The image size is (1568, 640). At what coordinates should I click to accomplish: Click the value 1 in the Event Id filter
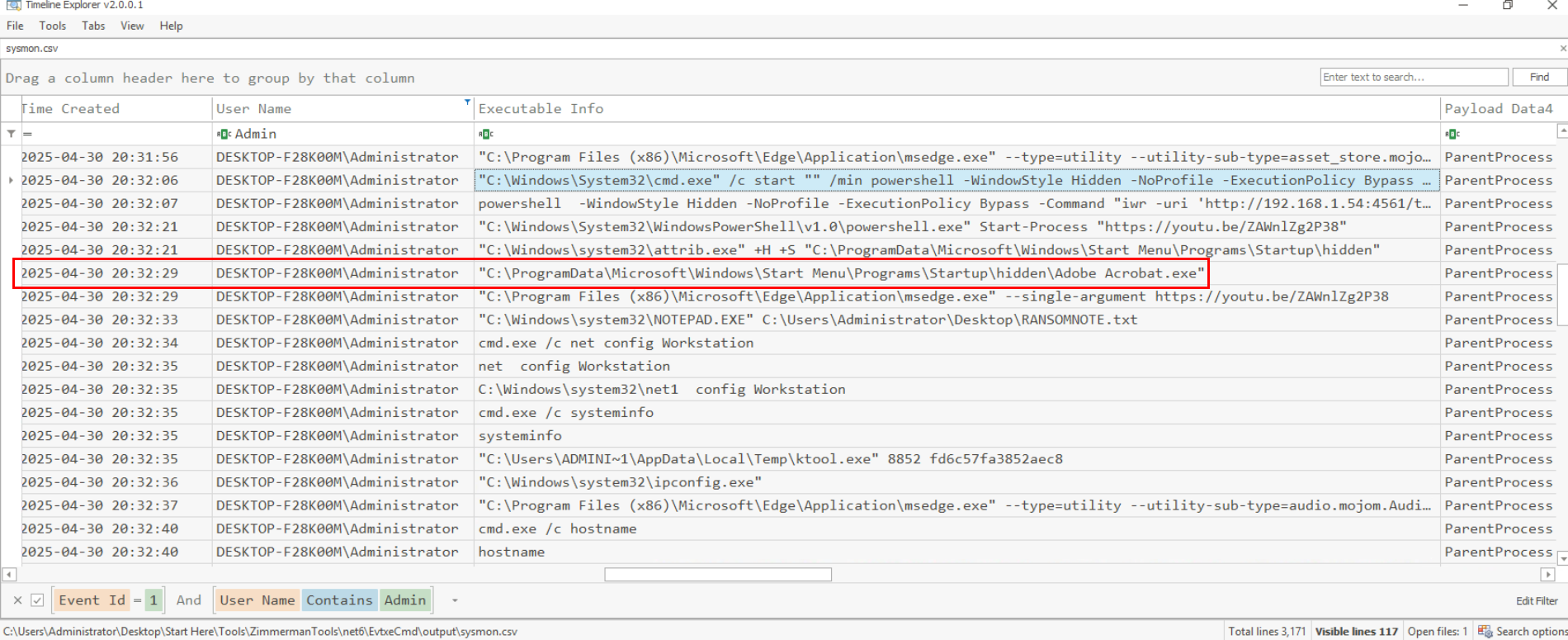153,600
